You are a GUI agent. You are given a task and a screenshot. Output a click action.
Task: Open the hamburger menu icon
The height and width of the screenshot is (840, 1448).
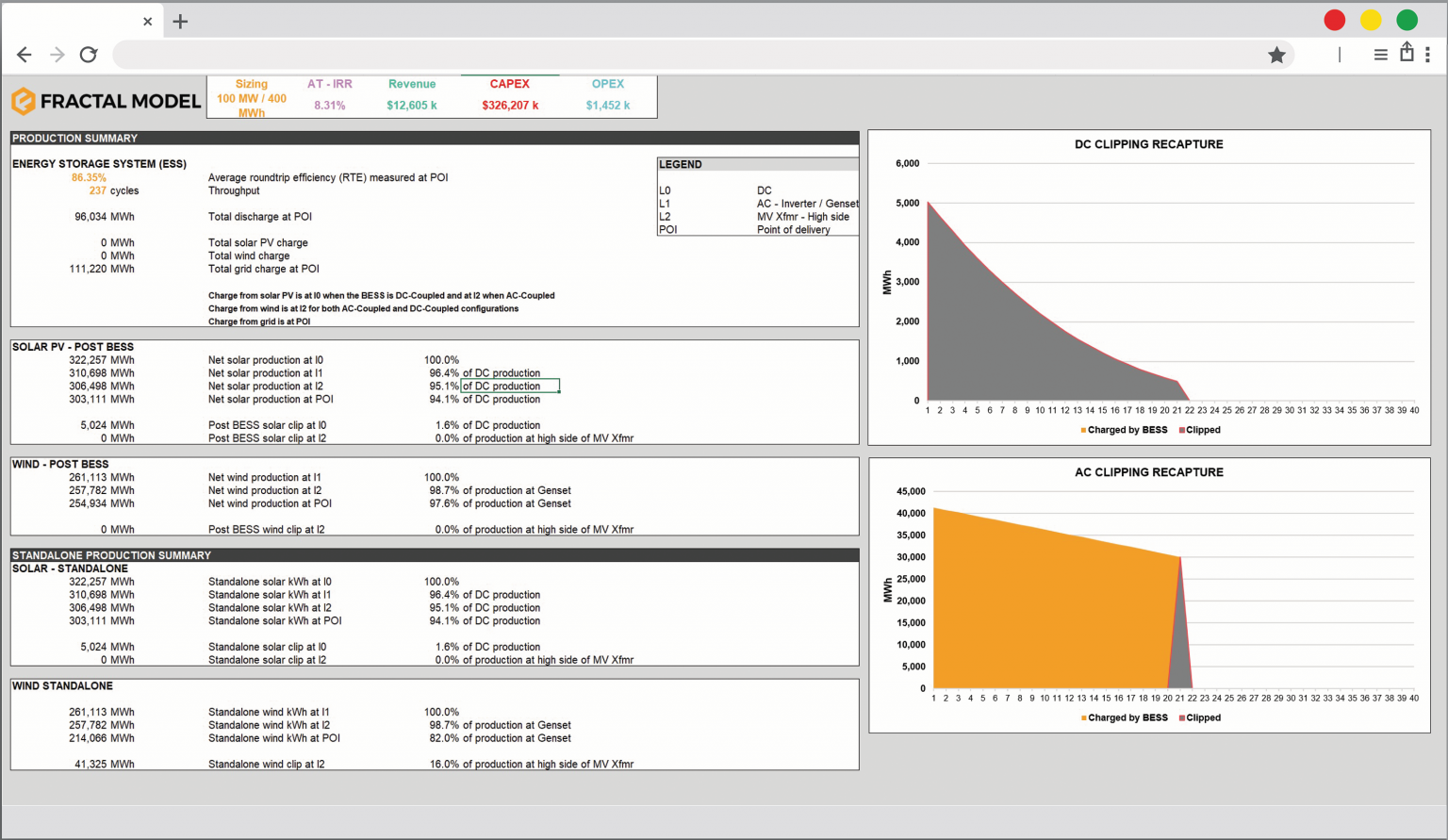(x=1380, y=55)
